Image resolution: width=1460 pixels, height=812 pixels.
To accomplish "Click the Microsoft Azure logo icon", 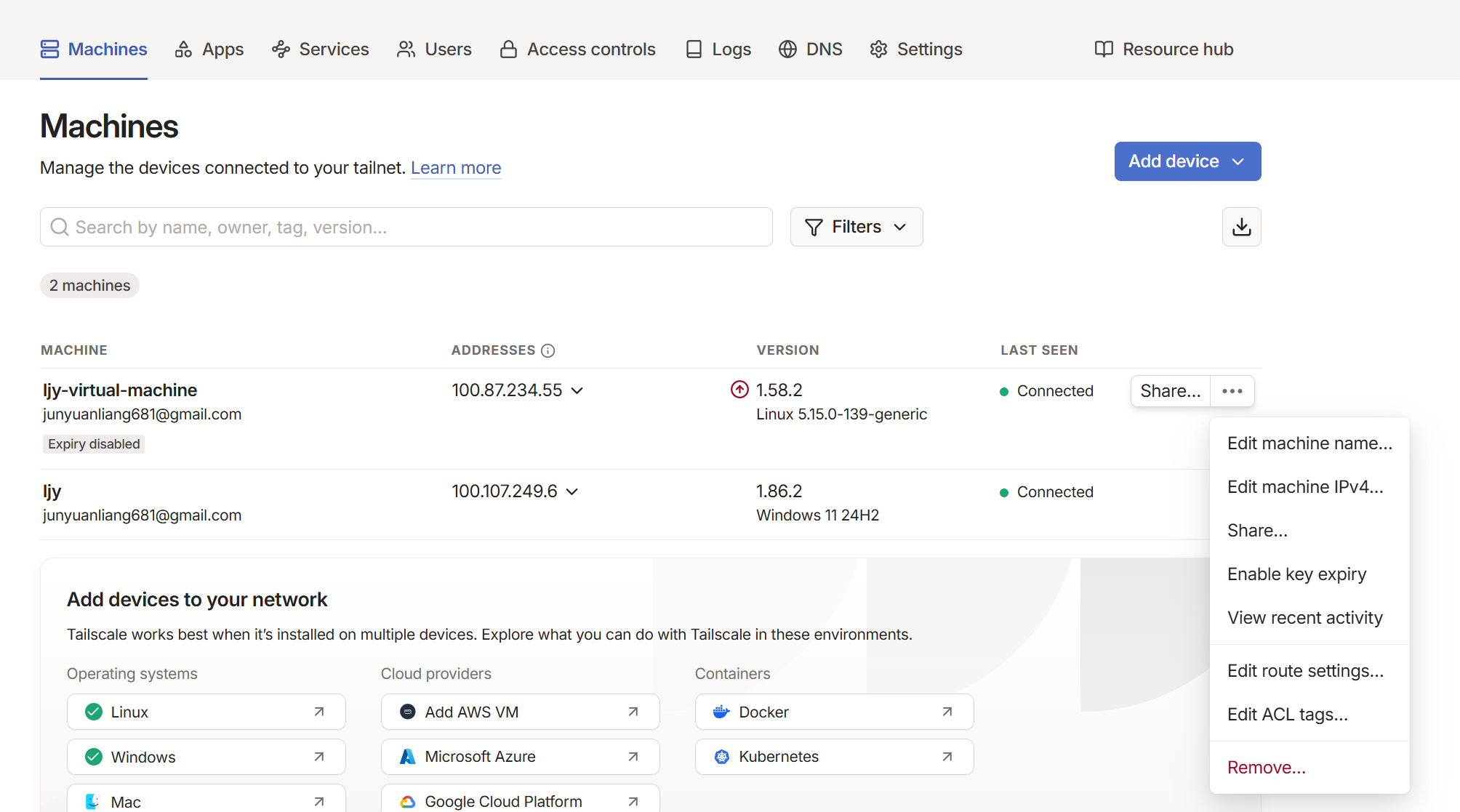I will coord(408,757).
